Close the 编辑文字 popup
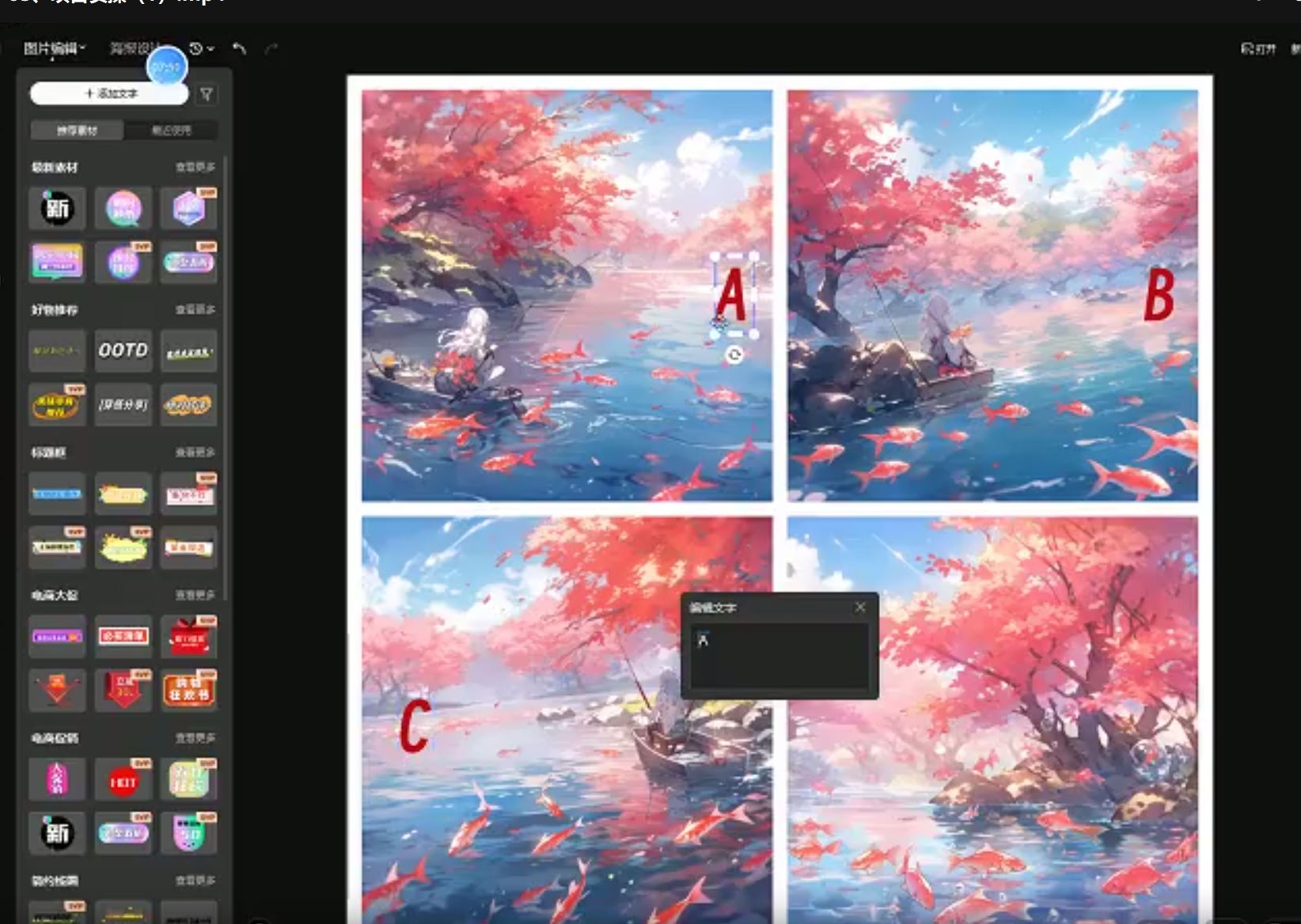Screen dimensions: 1301x924 click(860, 607)
